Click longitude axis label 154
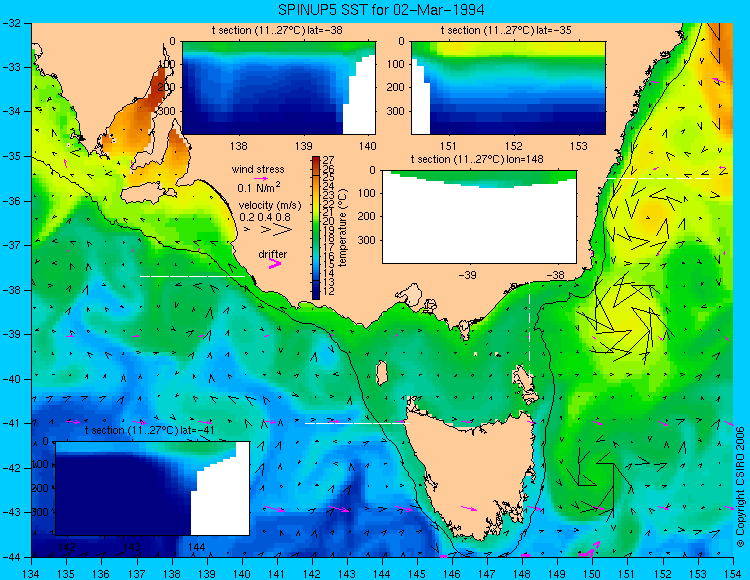The image size is (750, 580). click(732, 574)
